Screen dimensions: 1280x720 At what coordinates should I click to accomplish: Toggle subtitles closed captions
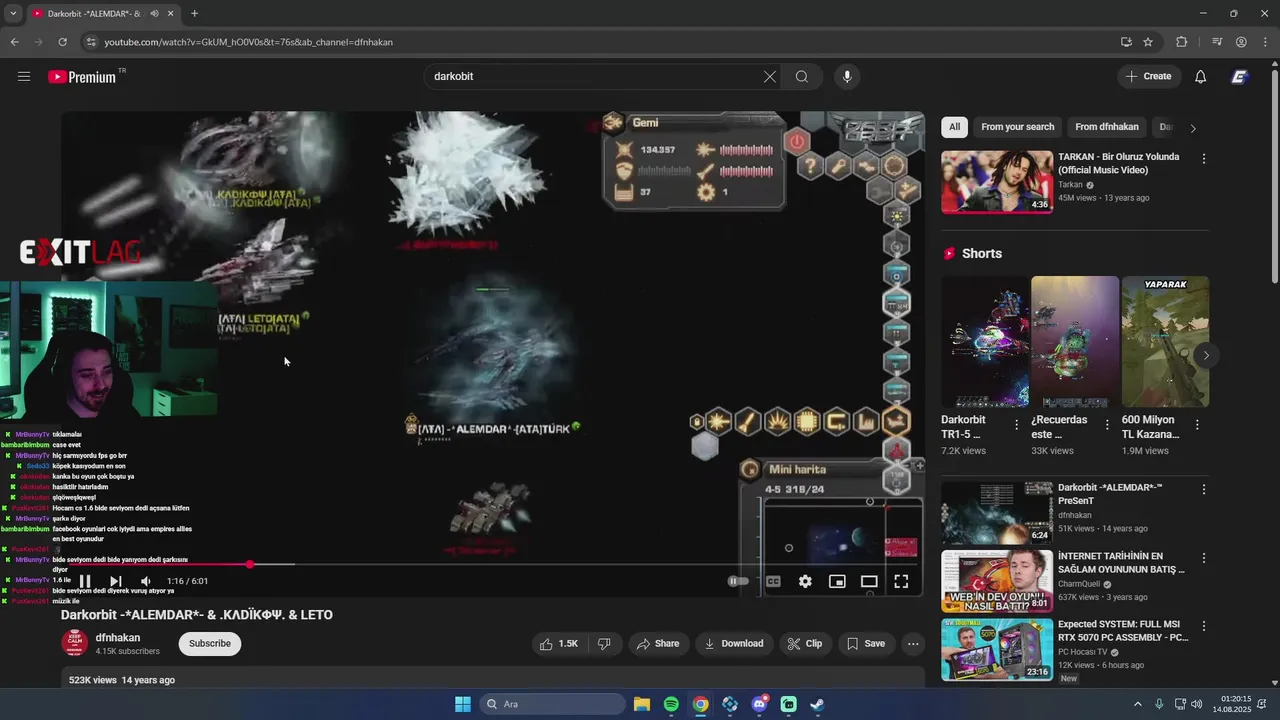(773, 581)
